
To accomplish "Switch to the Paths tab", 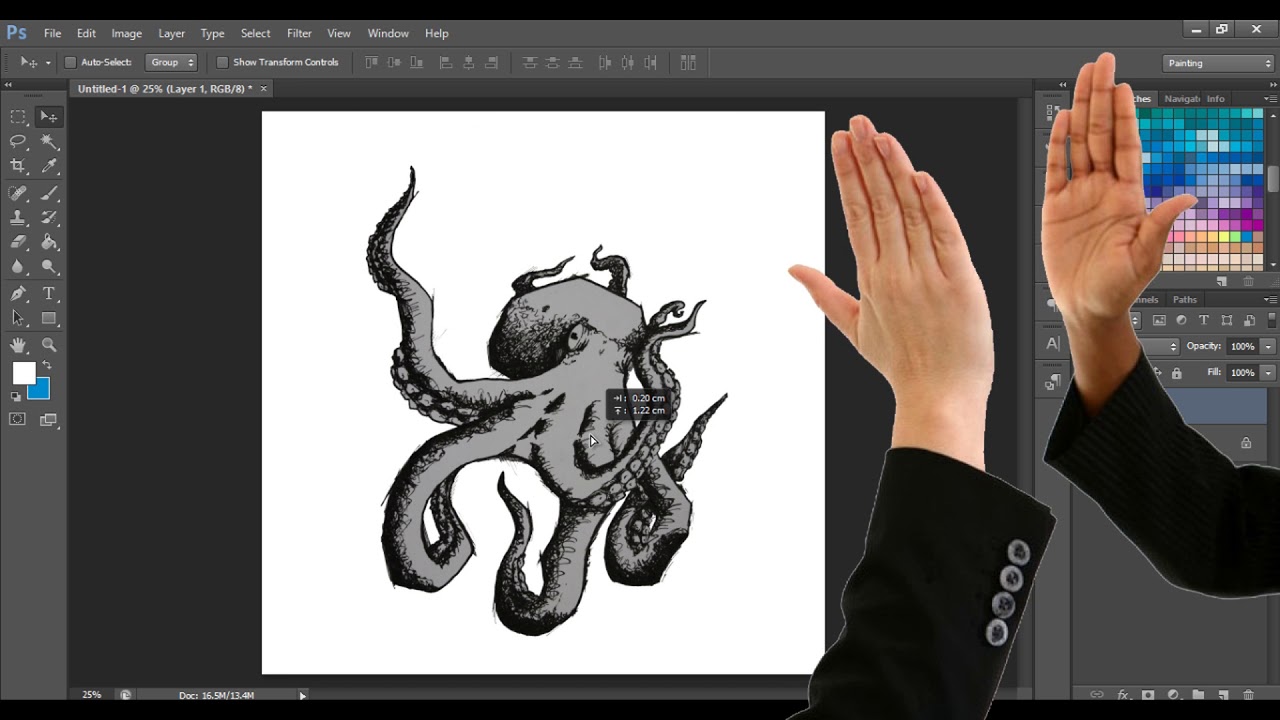I will coord(1185,300).
